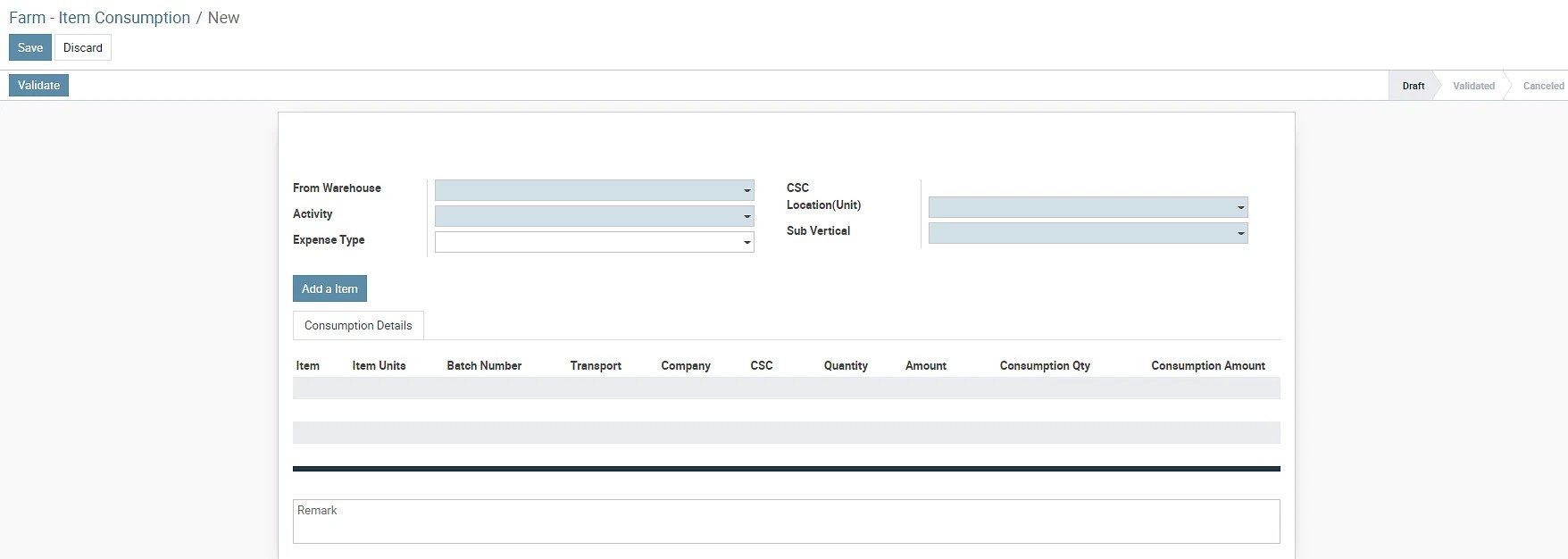Discard the new consumption record
1568x559 pixels.
[82, 47]
